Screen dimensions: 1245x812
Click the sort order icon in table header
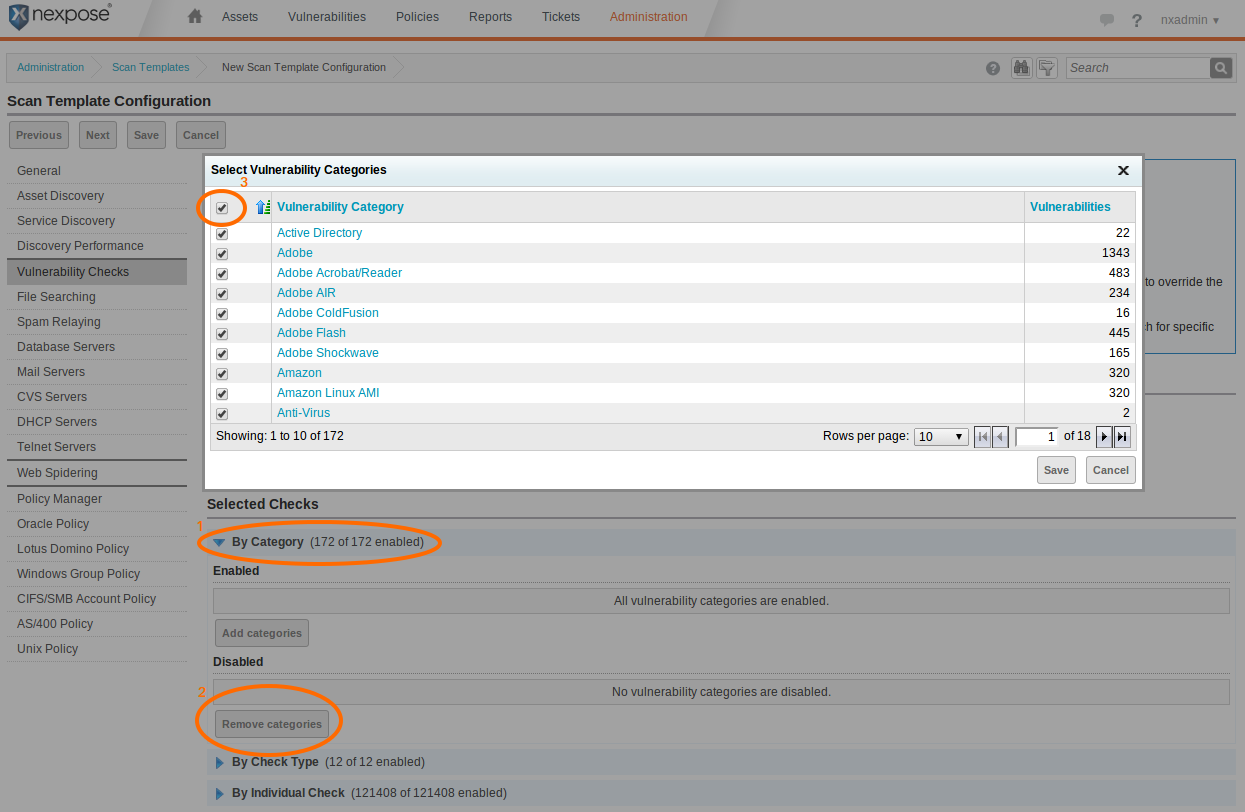[263, 207]
